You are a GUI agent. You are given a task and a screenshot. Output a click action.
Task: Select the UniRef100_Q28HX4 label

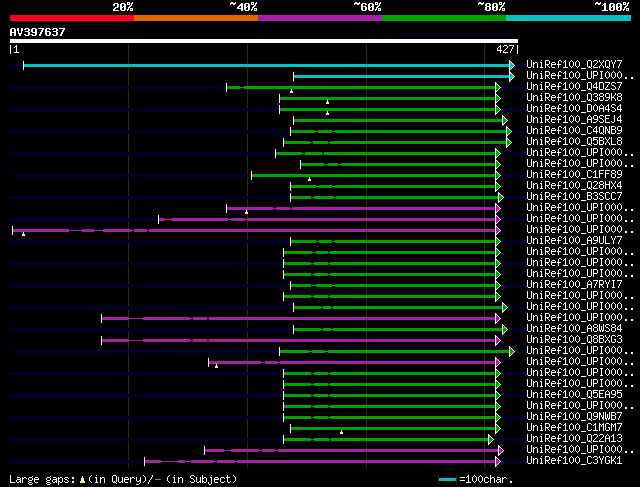tap(574, 185)
